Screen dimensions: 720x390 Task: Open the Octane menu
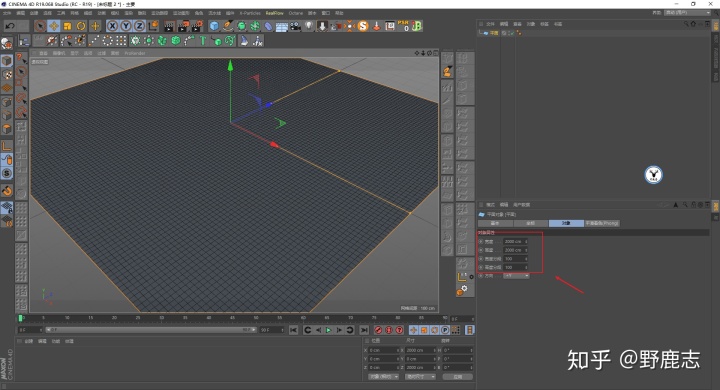tap(296, 13)
